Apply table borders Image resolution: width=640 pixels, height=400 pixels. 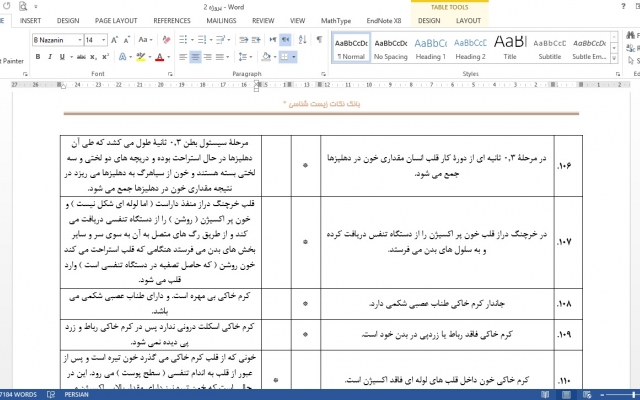pyautogui.click(x=284, y=57)
